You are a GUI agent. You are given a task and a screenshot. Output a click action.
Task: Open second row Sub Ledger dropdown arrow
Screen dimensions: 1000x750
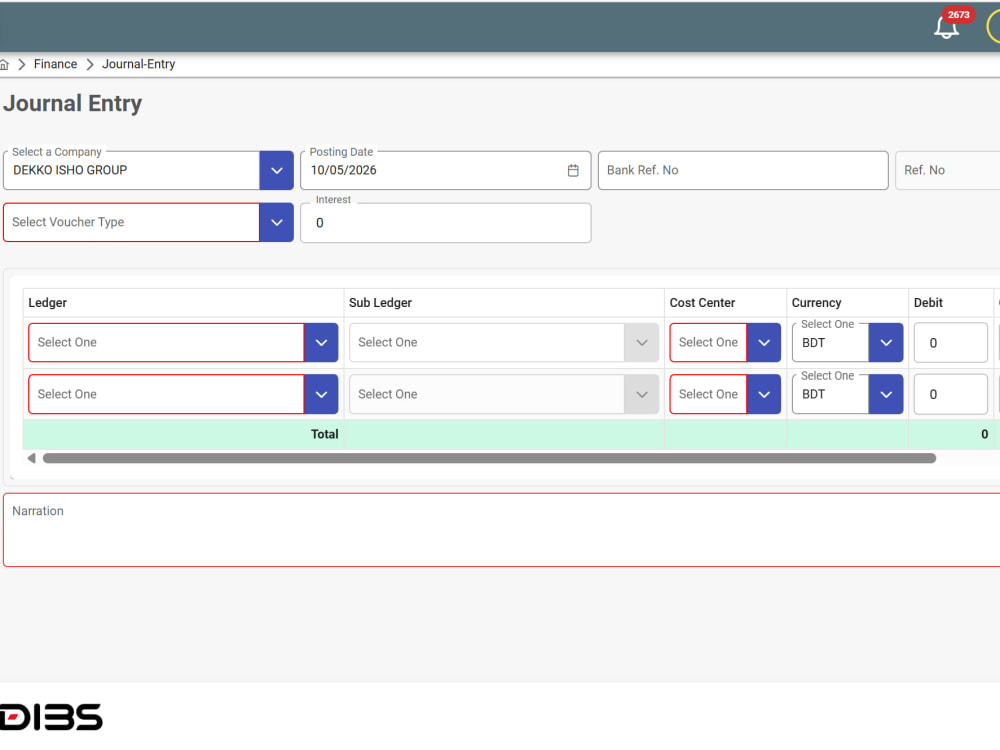tap(642, 394)
